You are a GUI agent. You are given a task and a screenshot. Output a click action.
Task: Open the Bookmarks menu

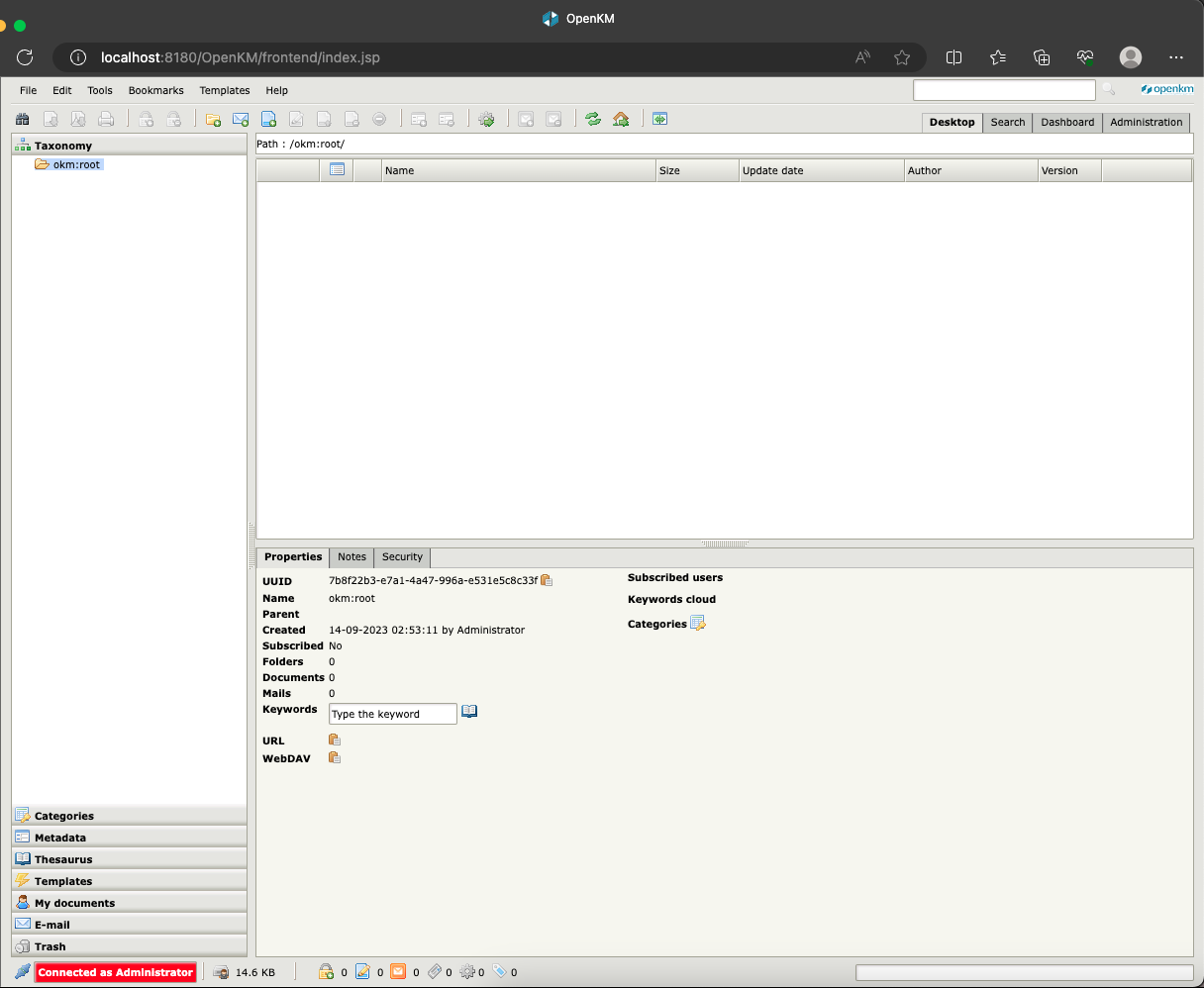(x=155, y=90)
